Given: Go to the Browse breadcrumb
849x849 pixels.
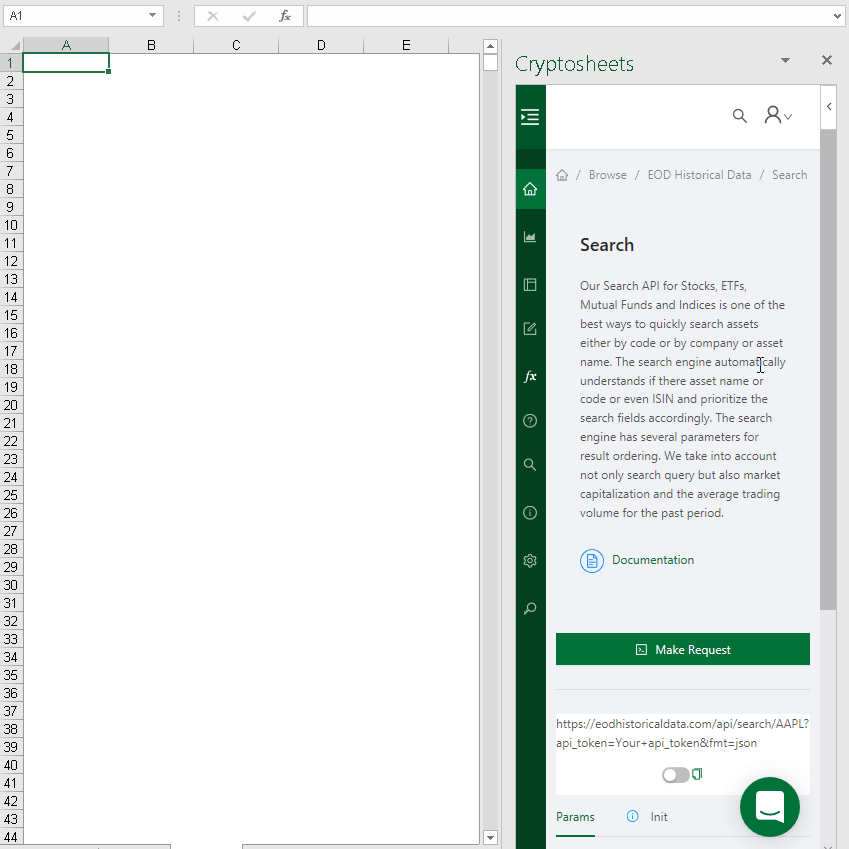Looking at the screenshot, I should coord(608,175).
